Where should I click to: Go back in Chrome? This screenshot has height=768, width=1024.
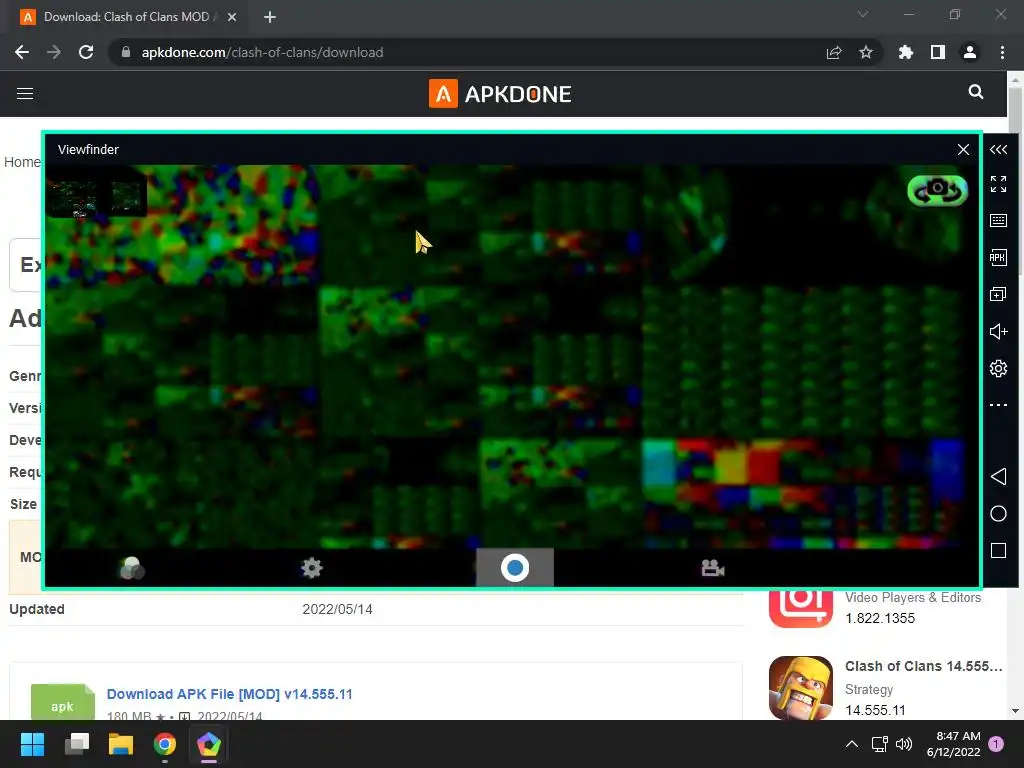22,52
